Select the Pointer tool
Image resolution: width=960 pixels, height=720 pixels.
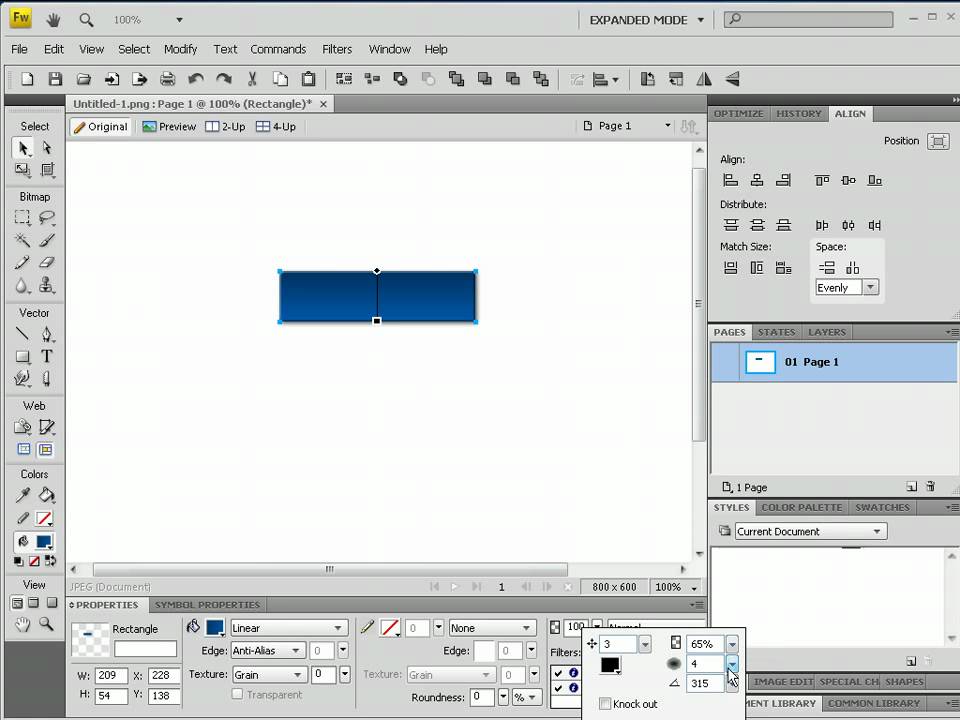pos(23,148)
